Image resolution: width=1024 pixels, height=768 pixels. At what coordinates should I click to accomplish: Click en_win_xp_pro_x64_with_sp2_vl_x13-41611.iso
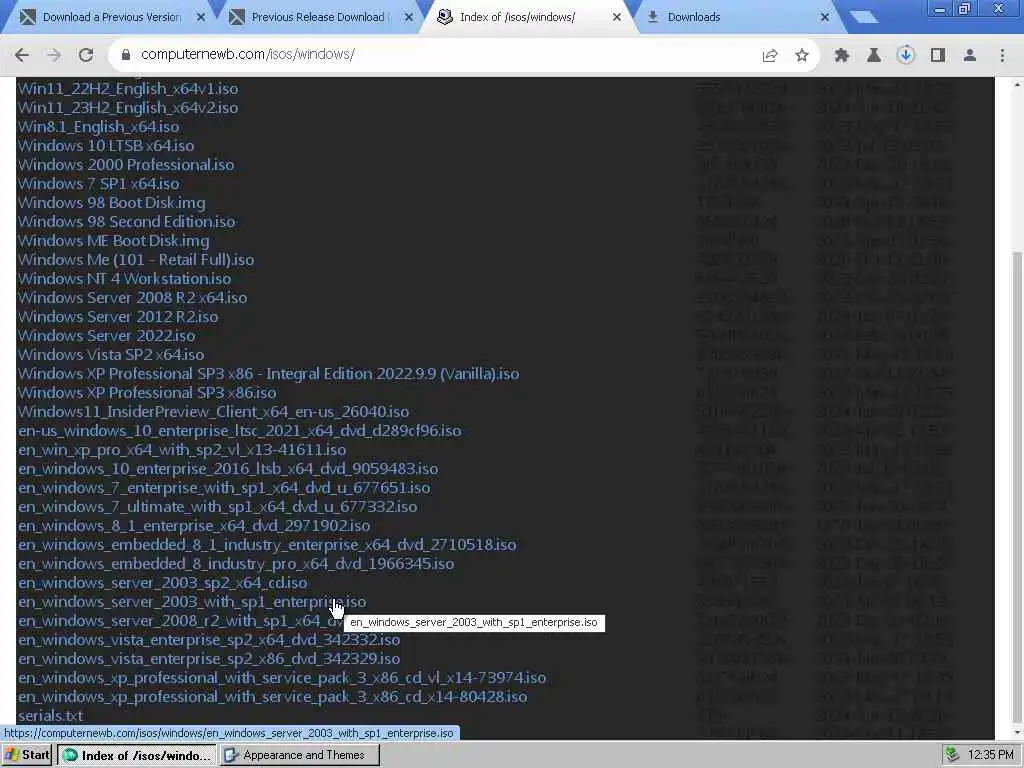[182, 450]
